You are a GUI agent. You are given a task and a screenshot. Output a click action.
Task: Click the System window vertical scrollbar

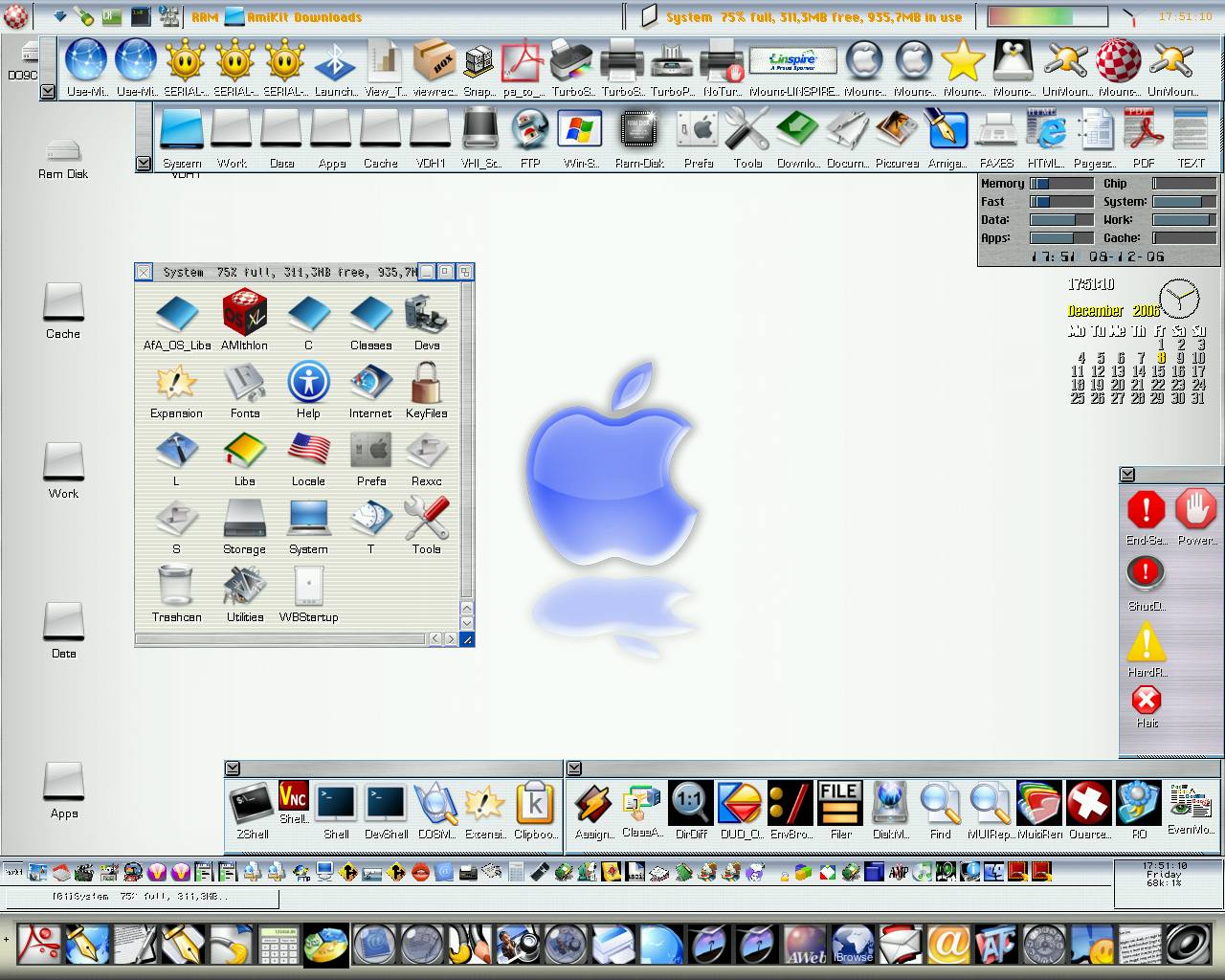coord(467,438)
